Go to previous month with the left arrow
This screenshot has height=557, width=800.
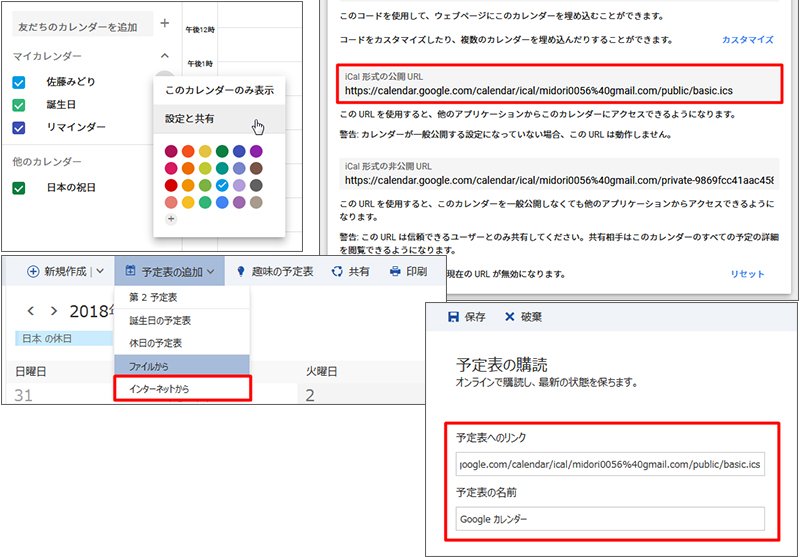tap(31, 311)
